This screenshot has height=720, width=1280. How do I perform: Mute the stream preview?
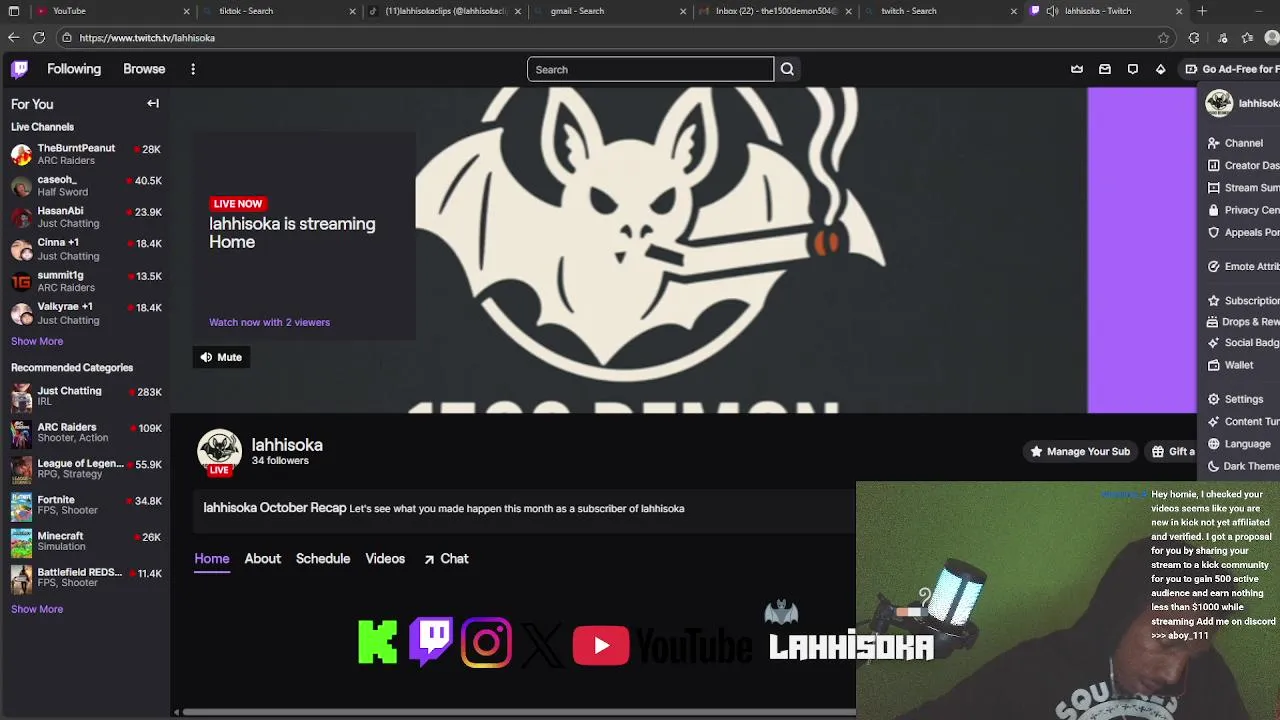click(221, 357)
